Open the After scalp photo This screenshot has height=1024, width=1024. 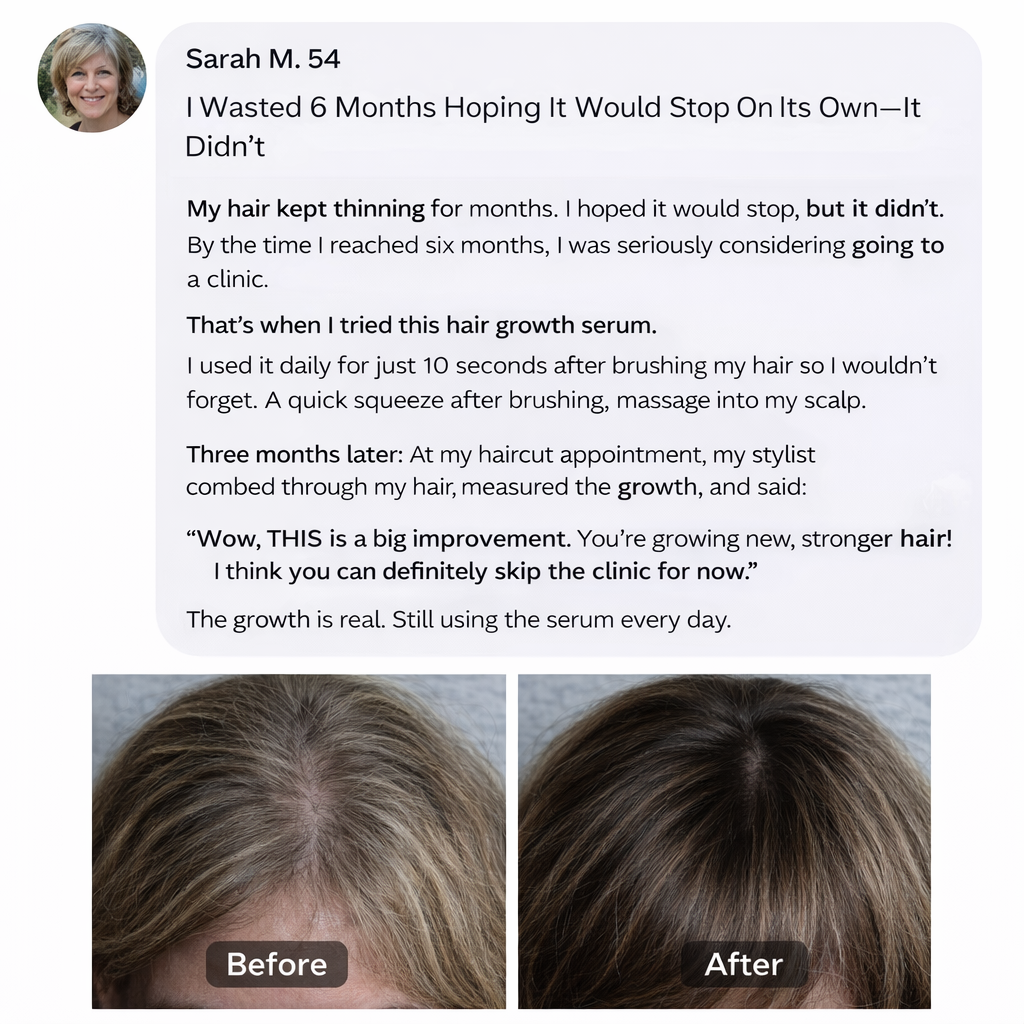click(724, 841)
